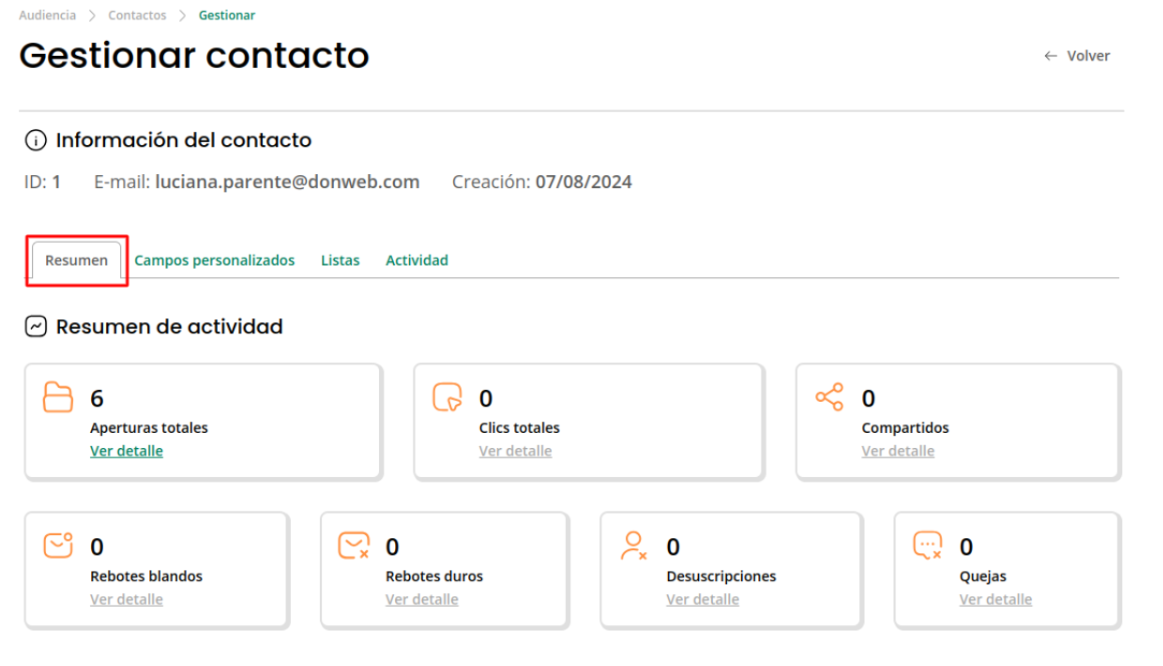Select the Resumen tab
Viewport: 1163px width, 666px height.
76,260
